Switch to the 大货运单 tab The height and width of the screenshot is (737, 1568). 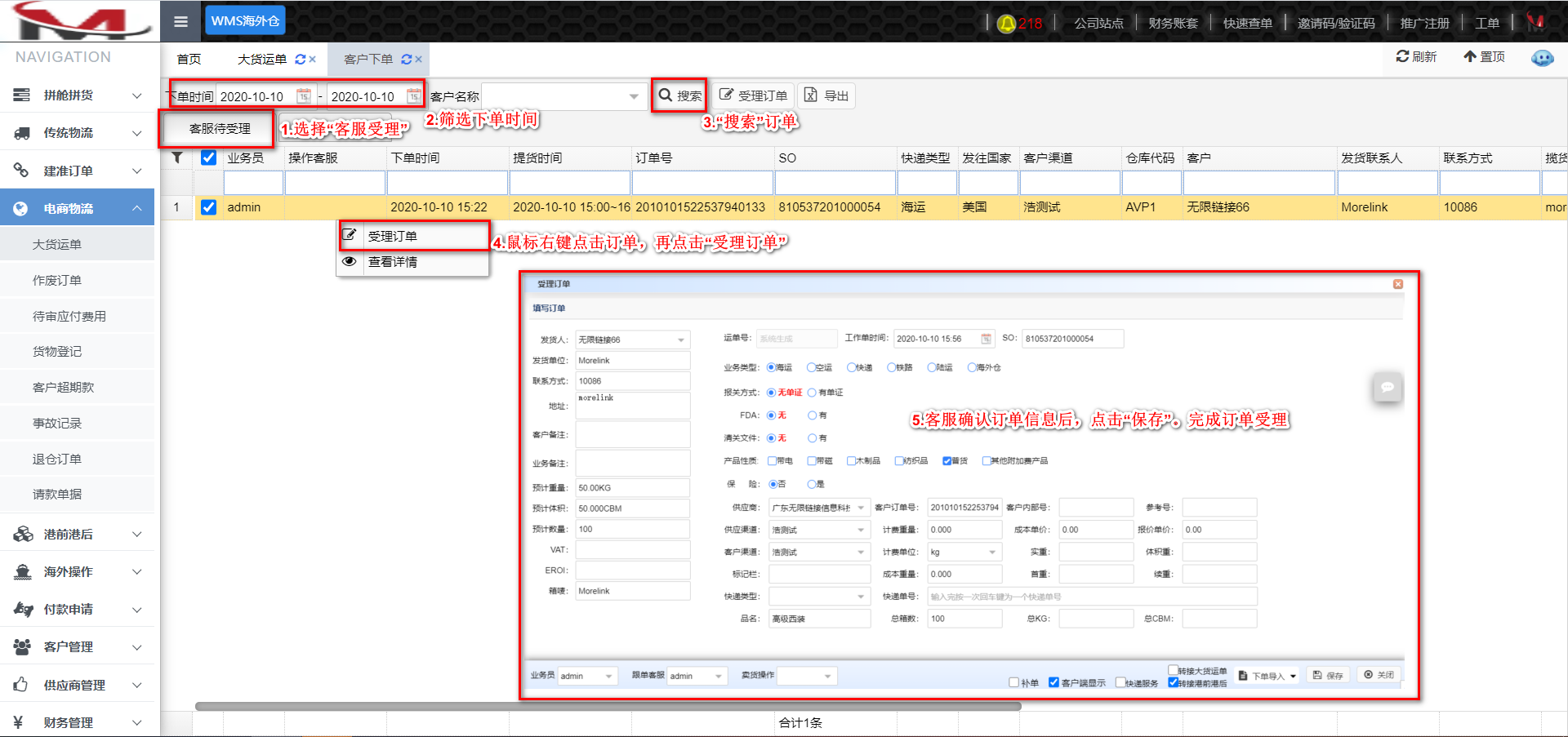(x=262, y=60)
